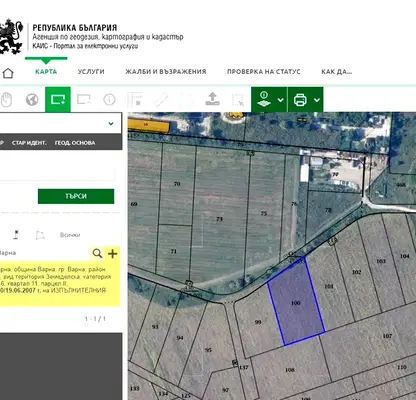Click the layers information icon

coord(264,99)
